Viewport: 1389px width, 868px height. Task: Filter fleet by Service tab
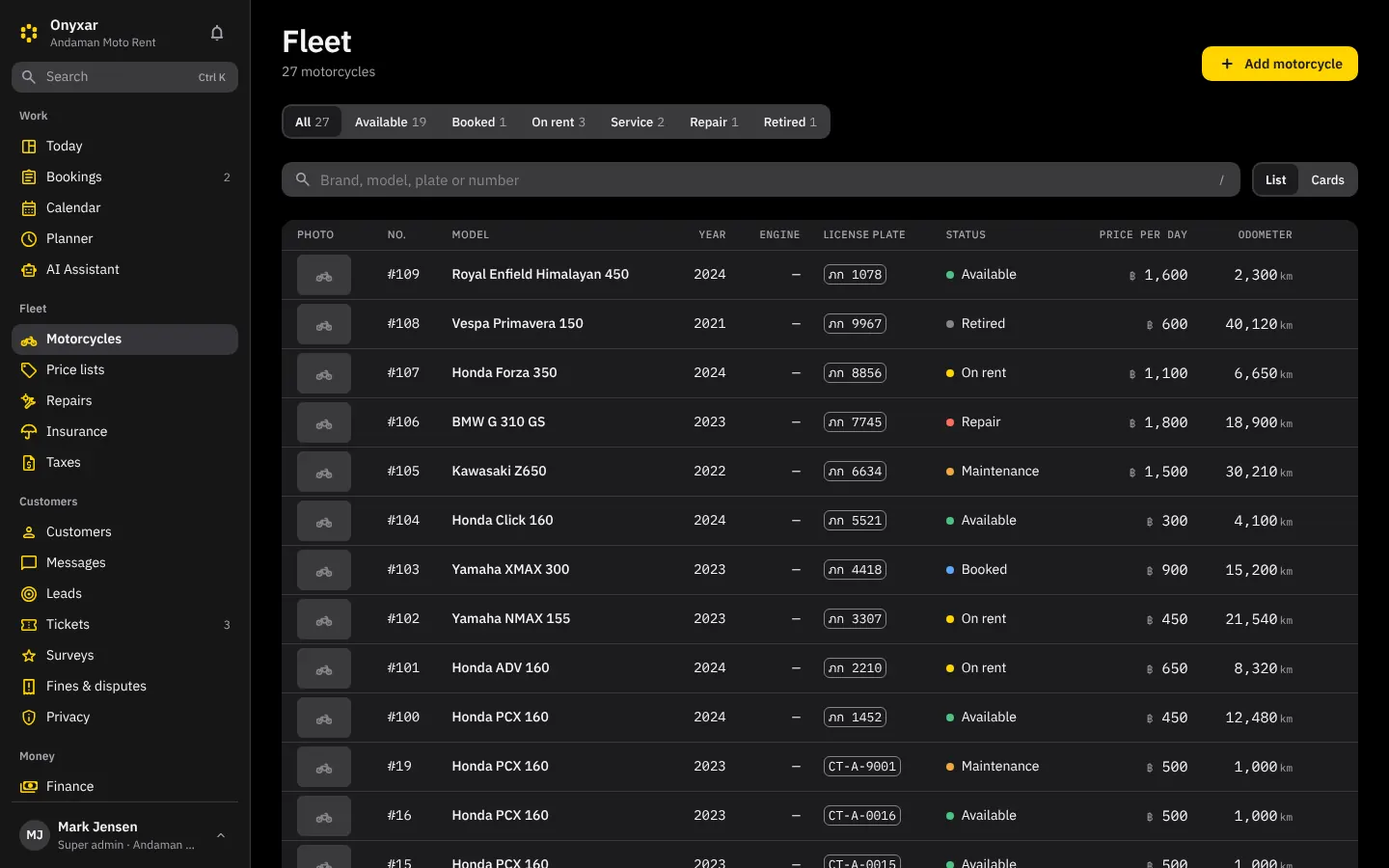pos(638,122)
